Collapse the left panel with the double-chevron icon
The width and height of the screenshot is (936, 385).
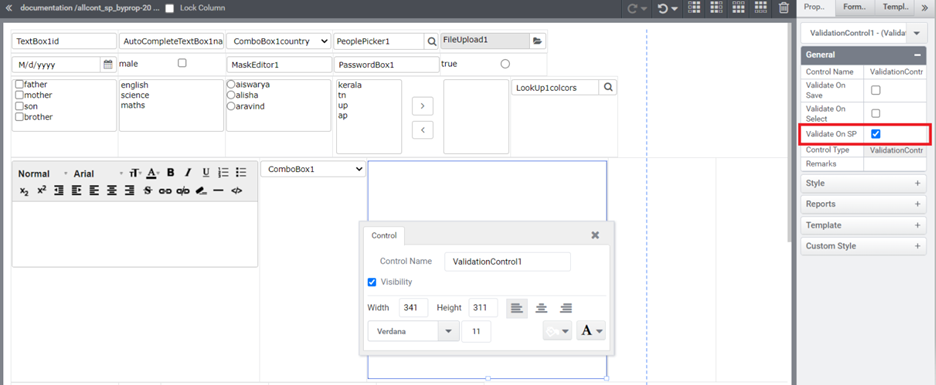(x=8, y=8)
